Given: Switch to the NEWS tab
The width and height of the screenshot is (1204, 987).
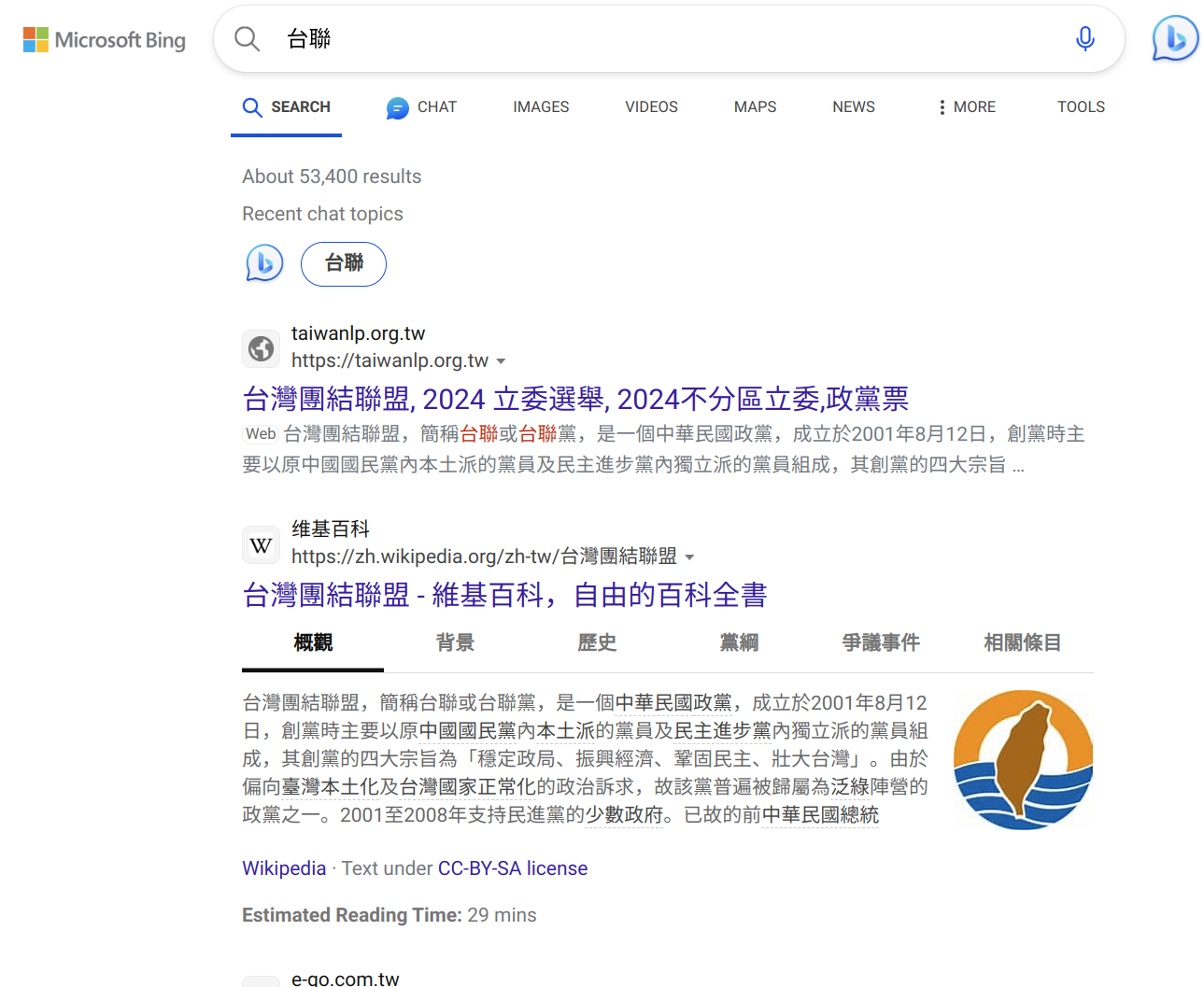Looking at the screenshot, I should 854,107.
